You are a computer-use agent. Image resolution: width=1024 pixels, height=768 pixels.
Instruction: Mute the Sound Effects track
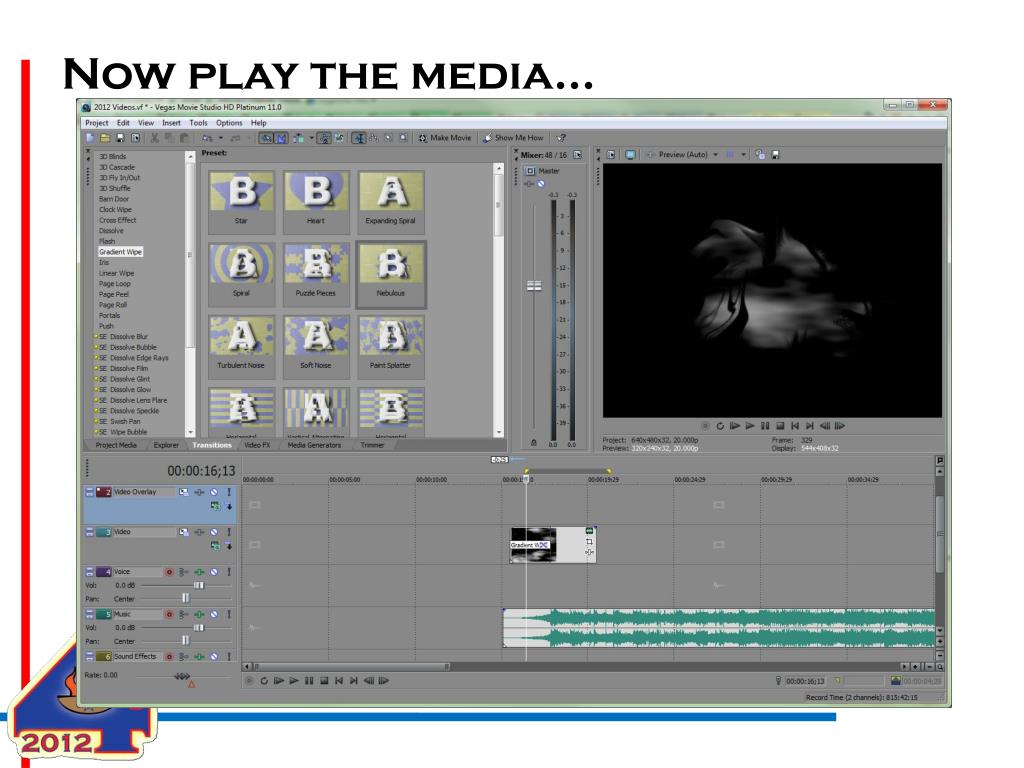[214, 656]
